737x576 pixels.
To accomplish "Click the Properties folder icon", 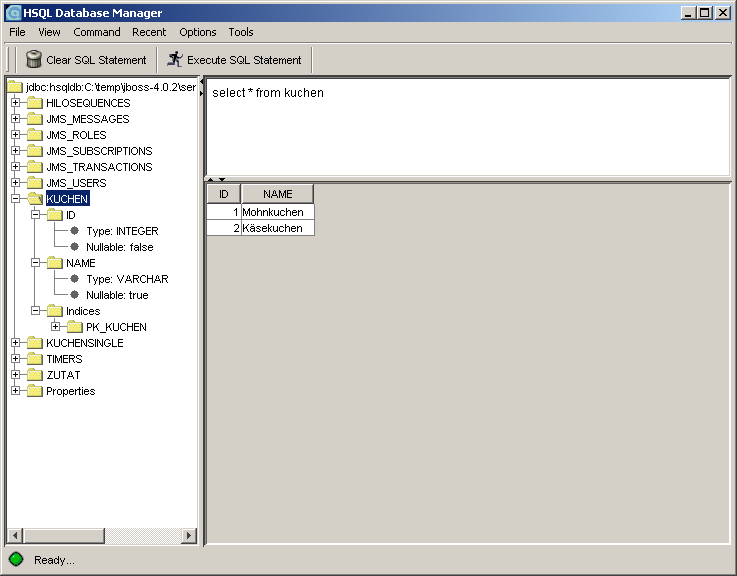I will [x=35, y=391].
